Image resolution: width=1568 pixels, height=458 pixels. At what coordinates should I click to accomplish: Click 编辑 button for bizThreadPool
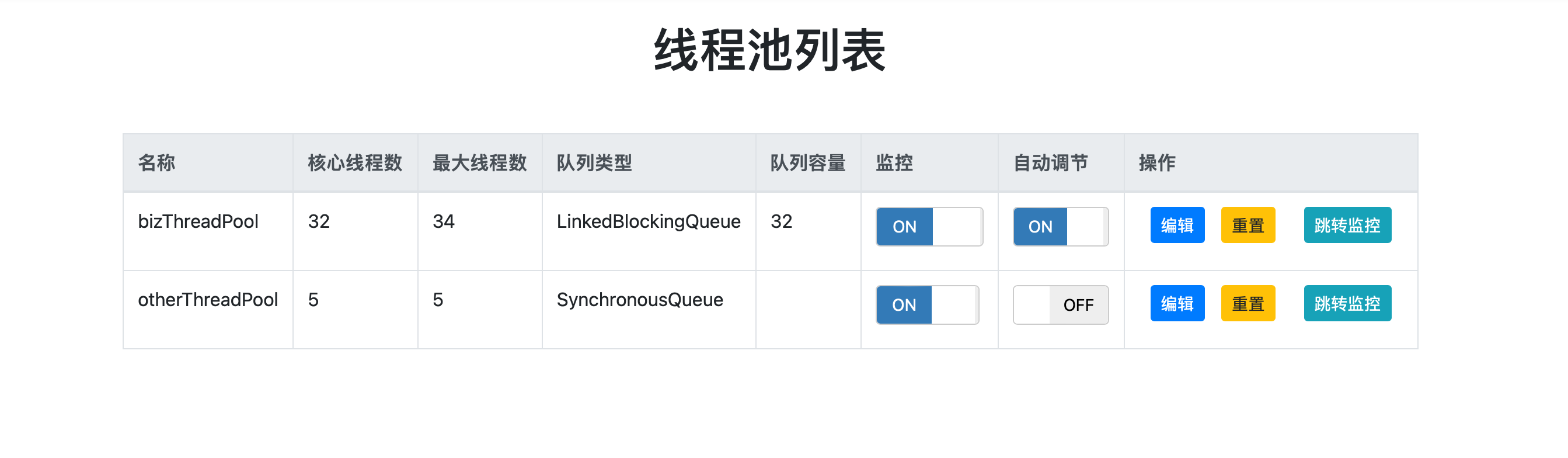tap(1177, 225)
